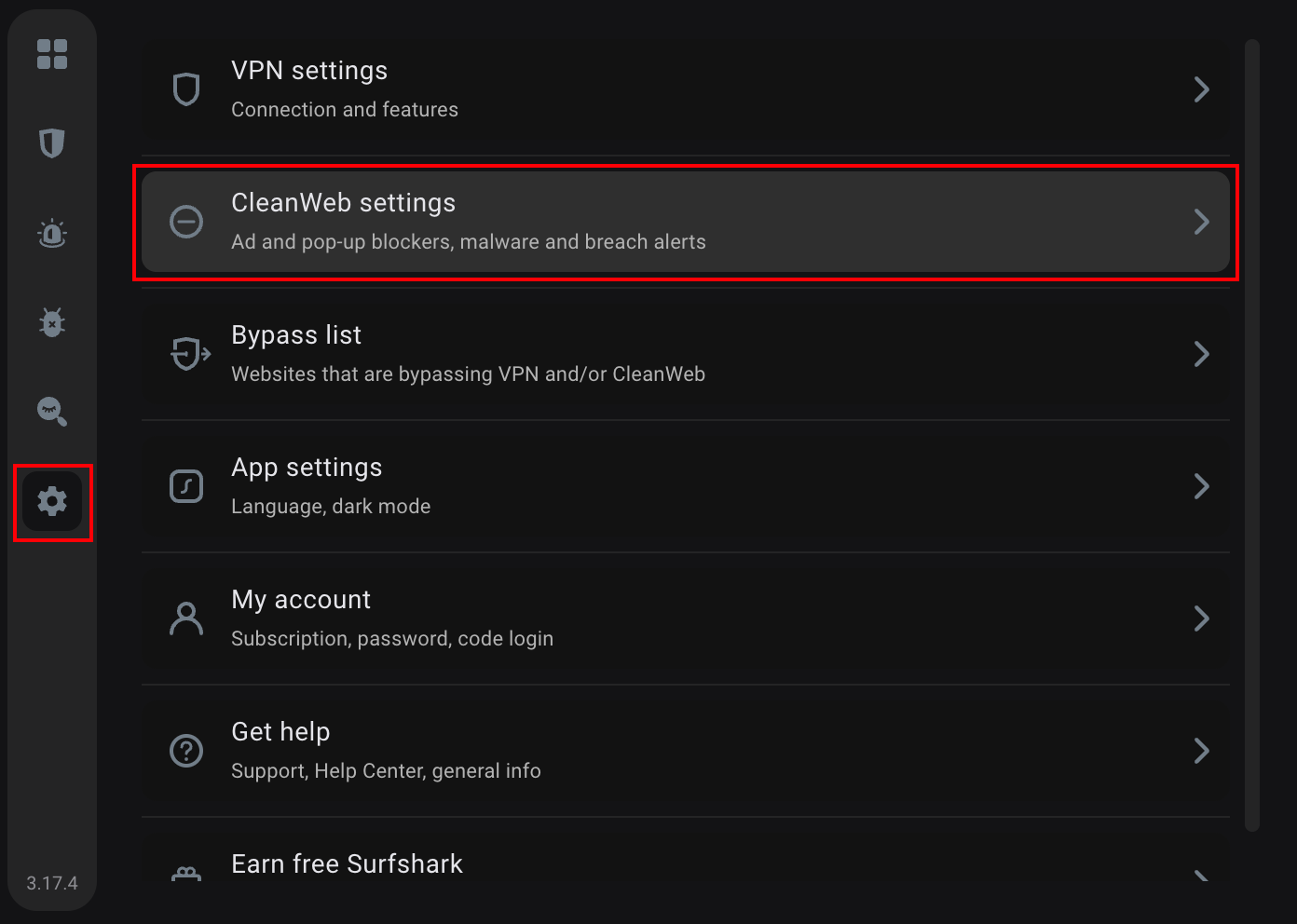Open the private Search magnifier icon in sidebar
This screenshot has height=924, width=1297.
(x=52, y=412)
